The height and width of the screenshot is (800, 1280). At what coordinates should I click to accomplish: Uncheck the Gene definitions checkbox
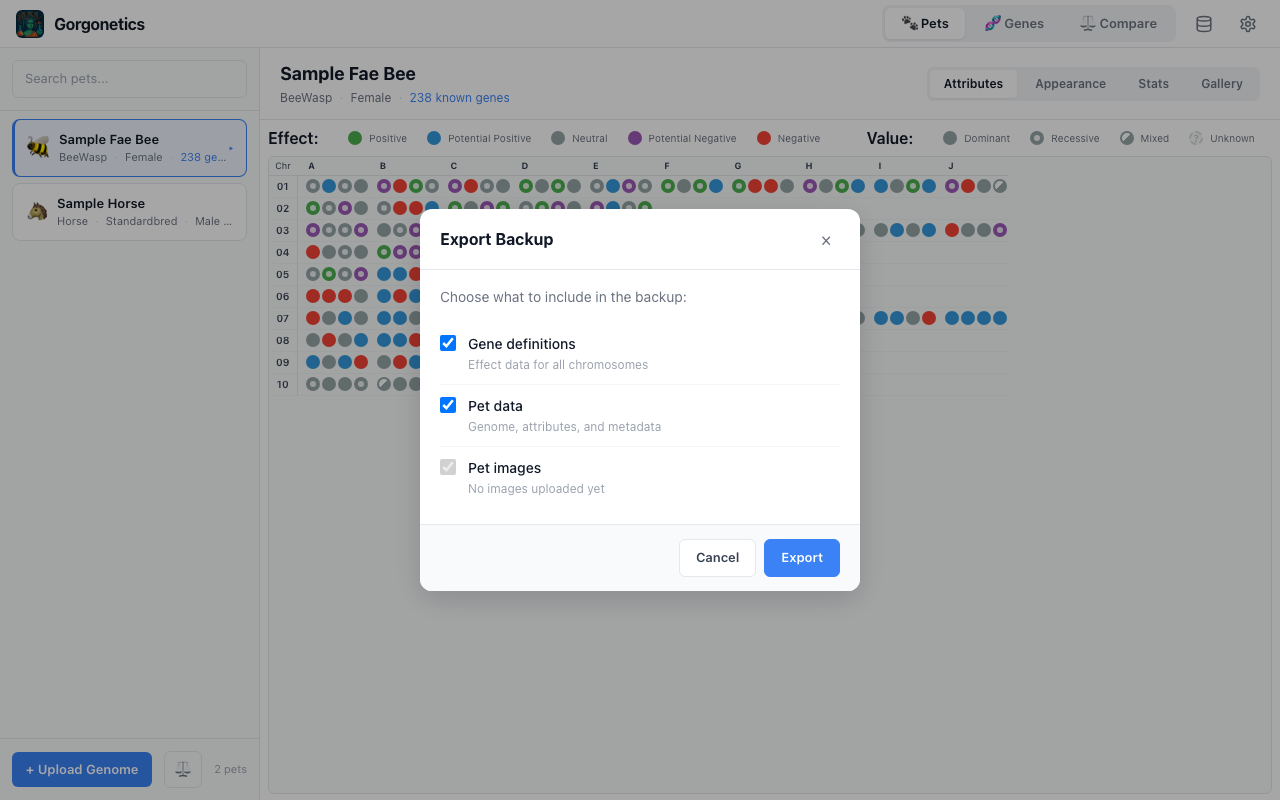448,342
